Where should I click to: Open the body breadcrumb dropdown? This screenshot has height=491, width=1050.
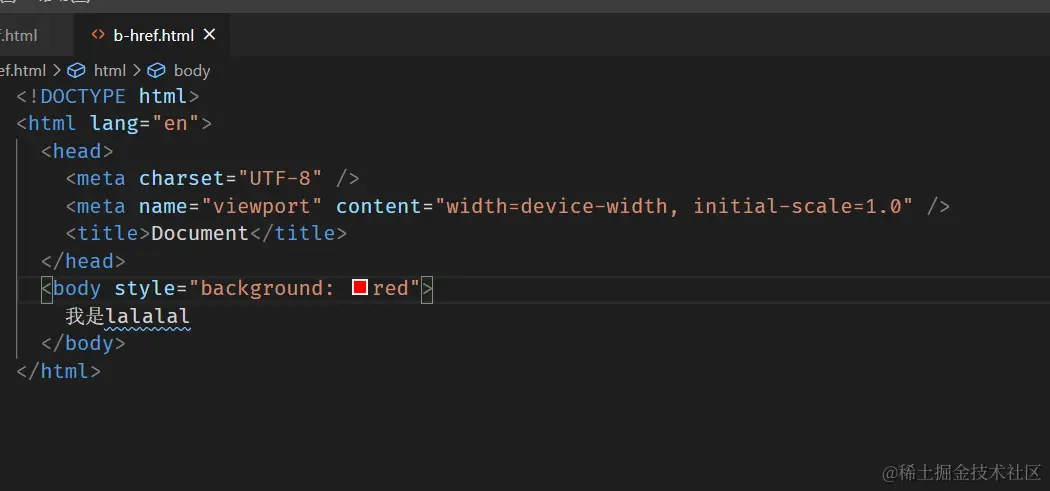[191, 70]
